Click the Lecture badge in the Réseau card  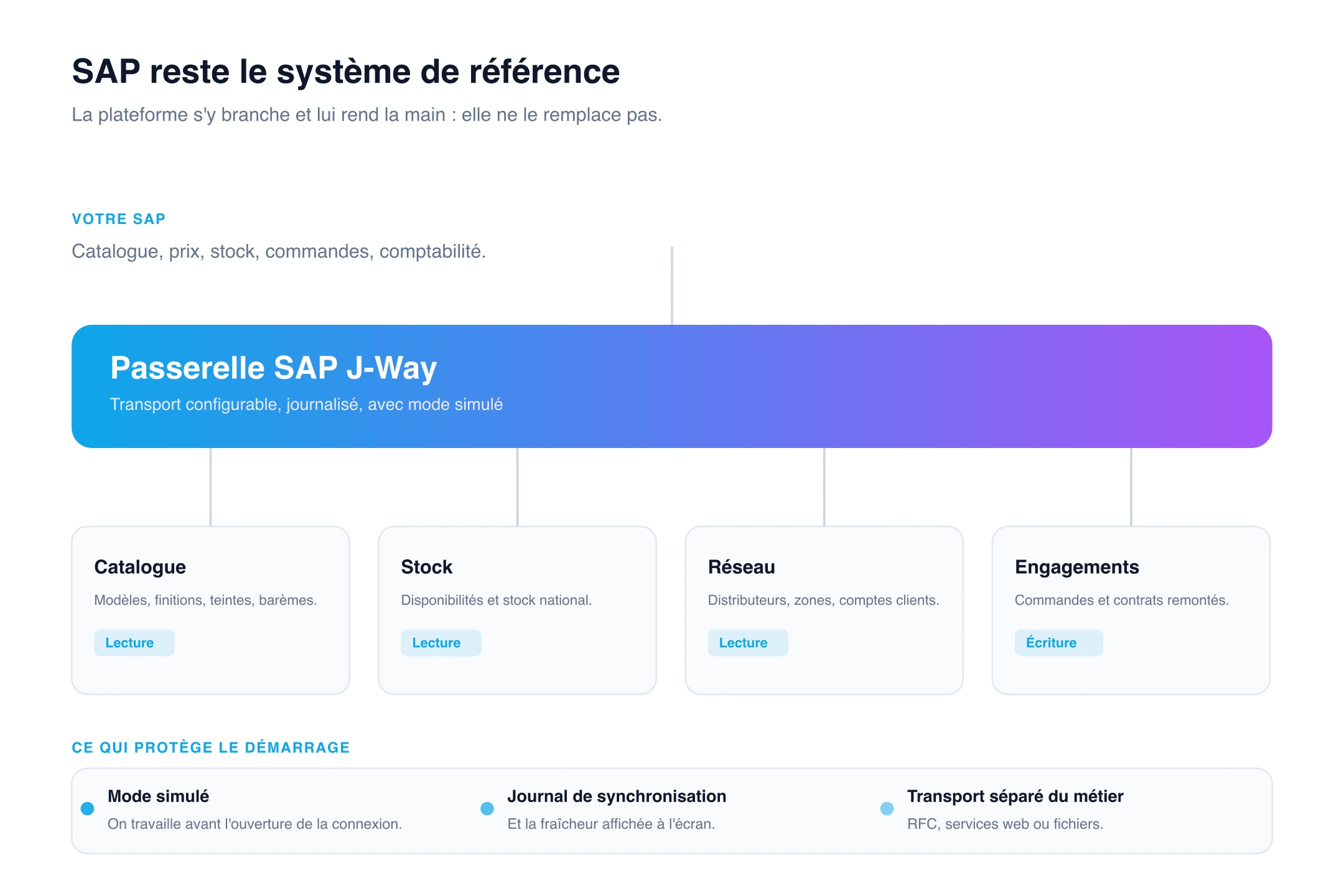pyautogui.click(x=748, y=643)
